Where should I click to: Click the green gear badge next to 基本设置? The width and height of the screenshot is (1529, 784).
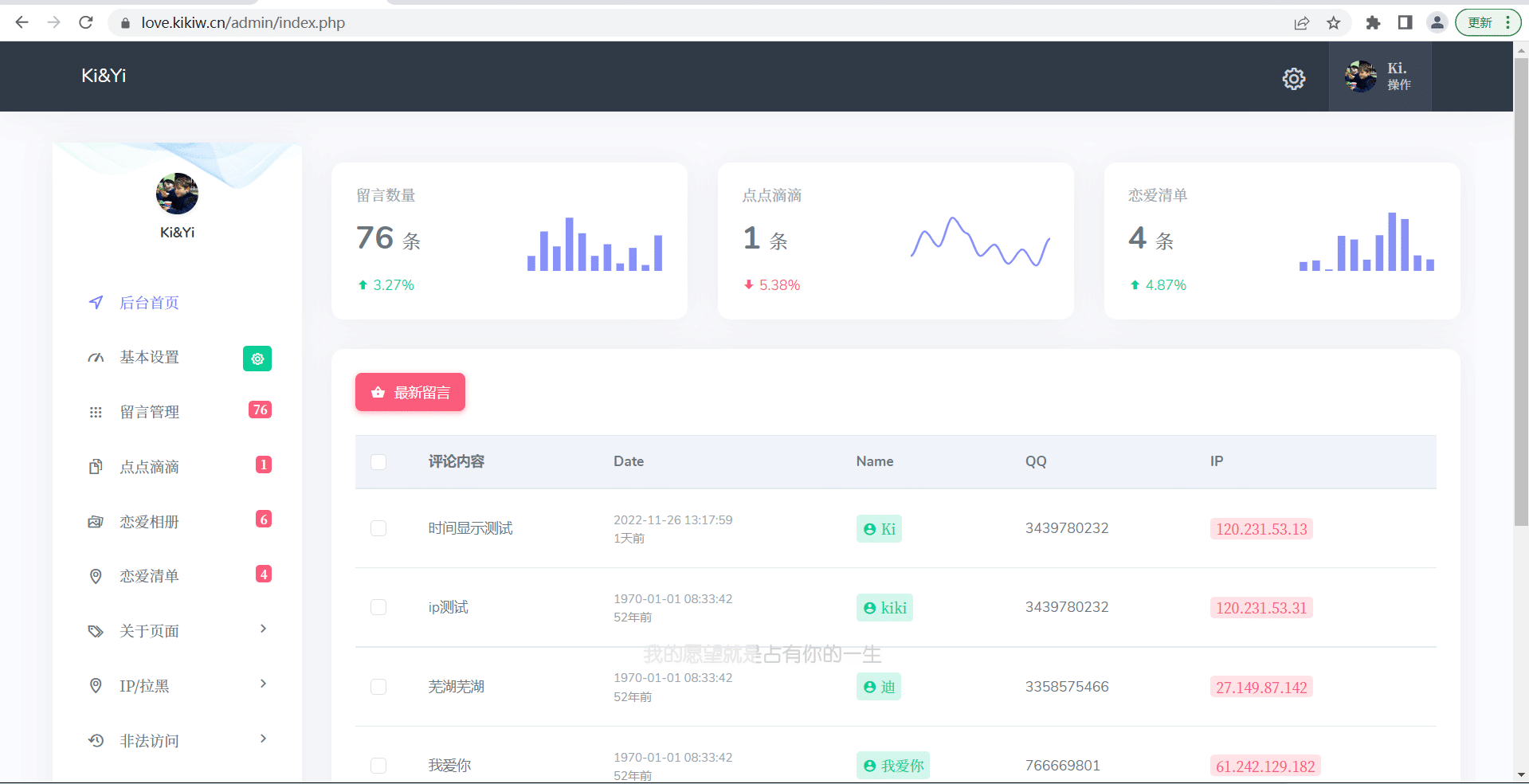[x=257, y=358]
